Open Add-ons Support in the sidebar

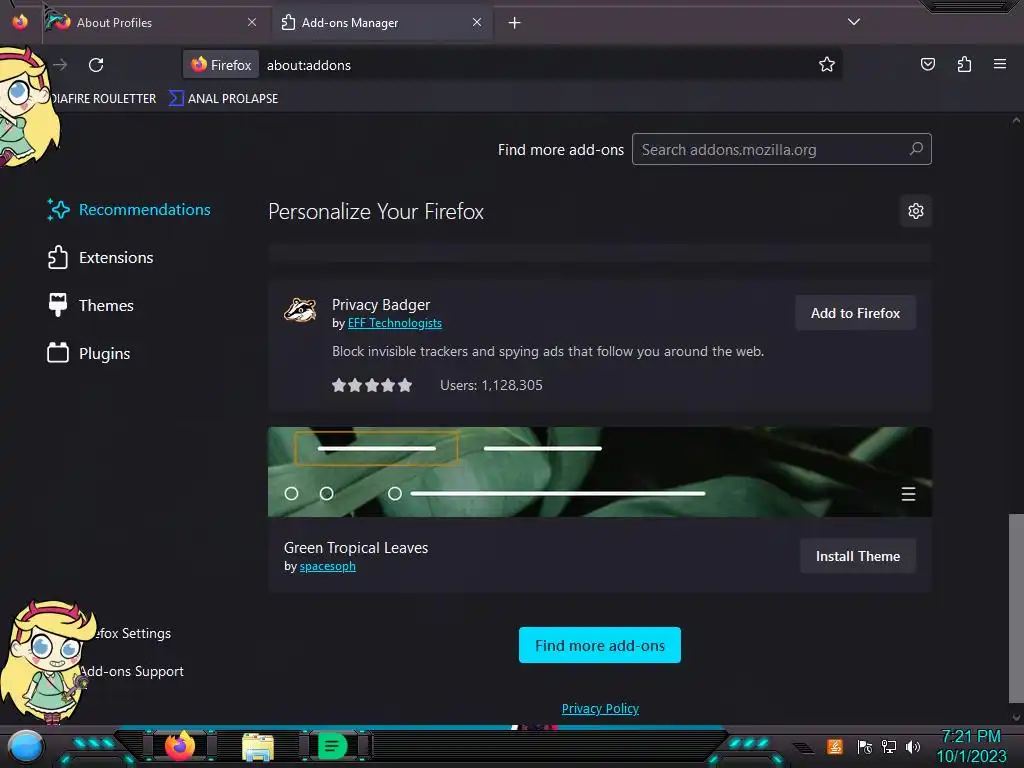pyautogui.click(x=131, y=671)
